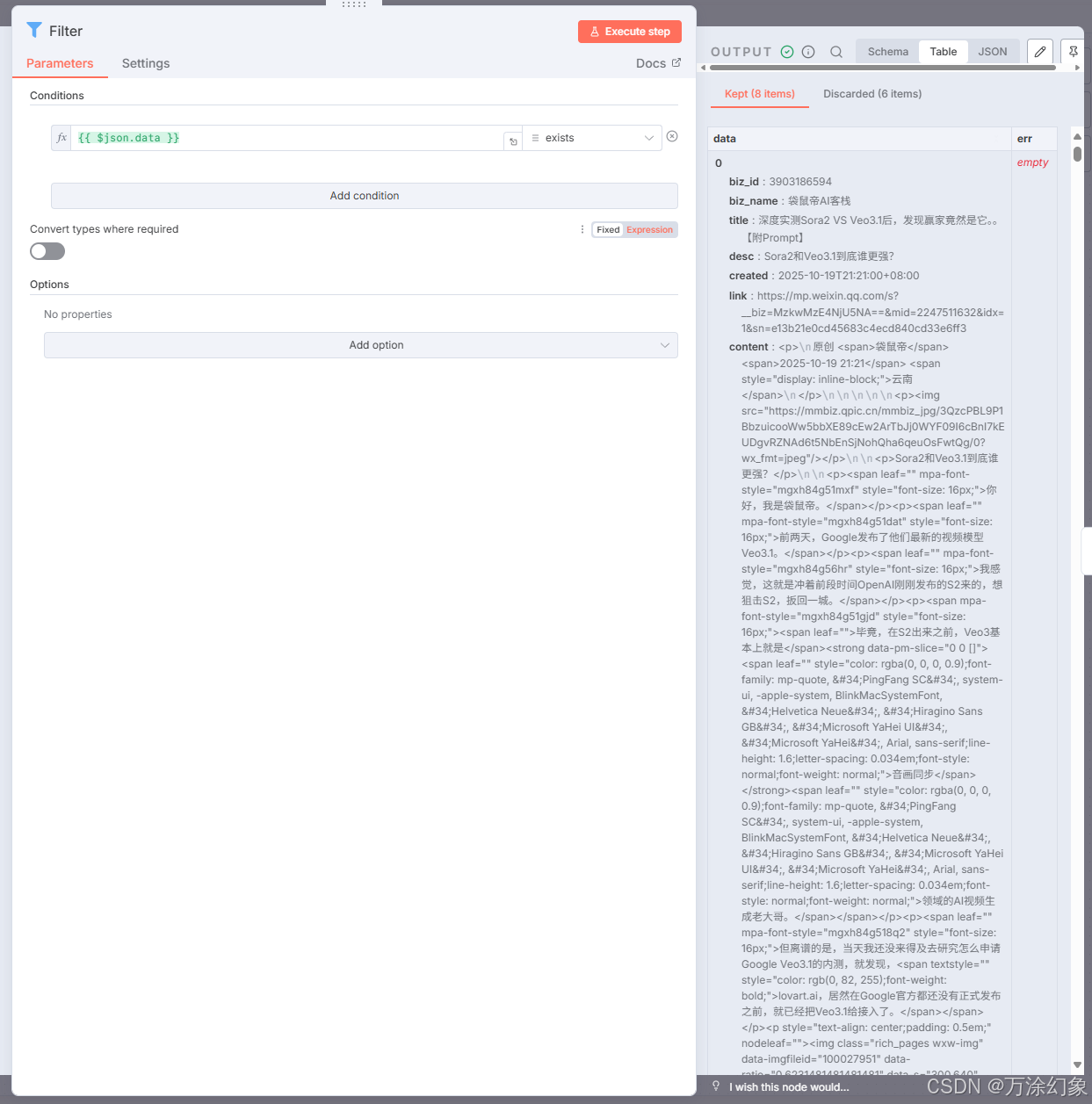The height and width of the screenshot is (1104, 1092).
Task: Show the Discarded (6 items) tab
Action: (x=872, y=94)
